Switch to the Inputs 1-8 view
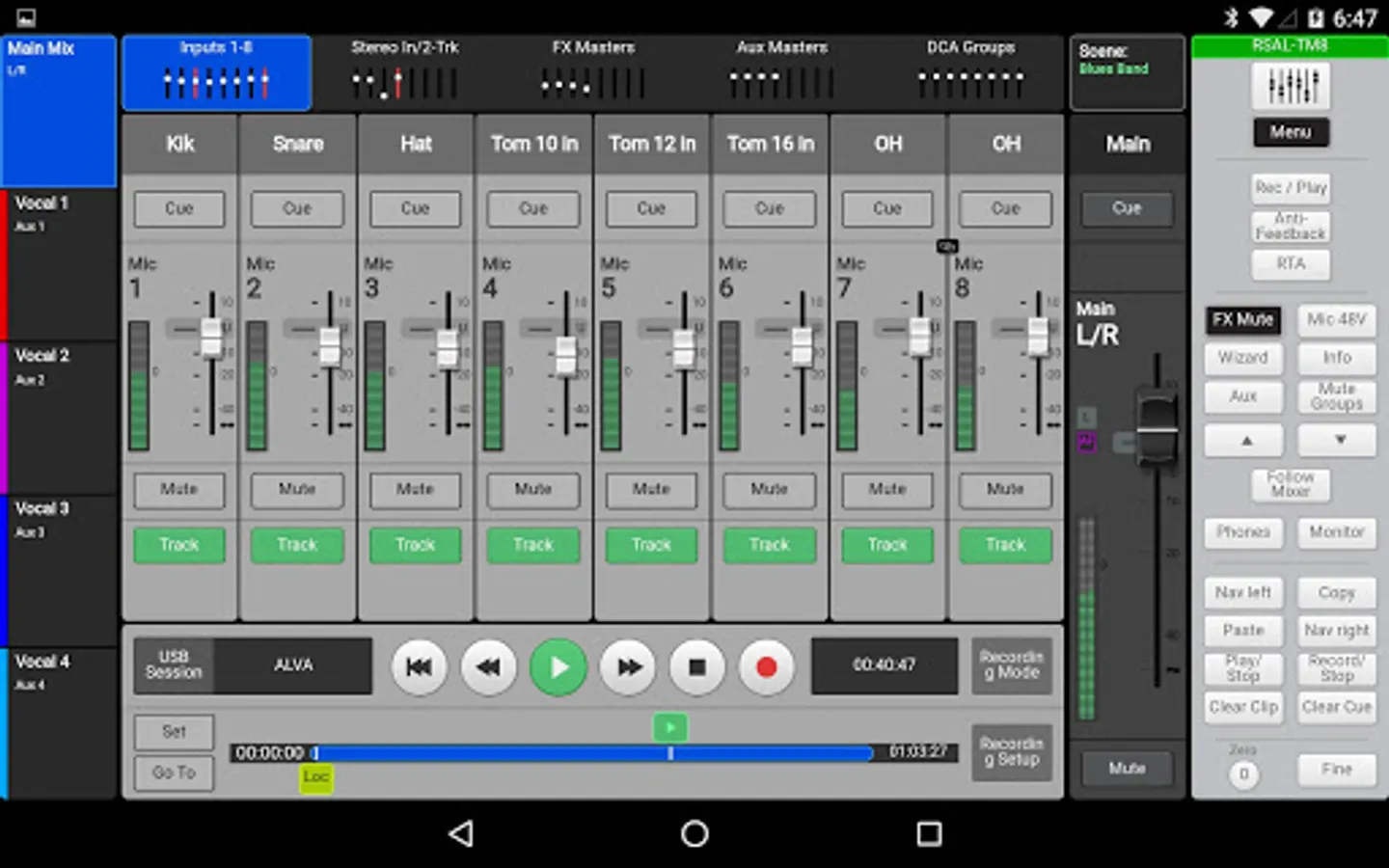 (x=216, y=73)
